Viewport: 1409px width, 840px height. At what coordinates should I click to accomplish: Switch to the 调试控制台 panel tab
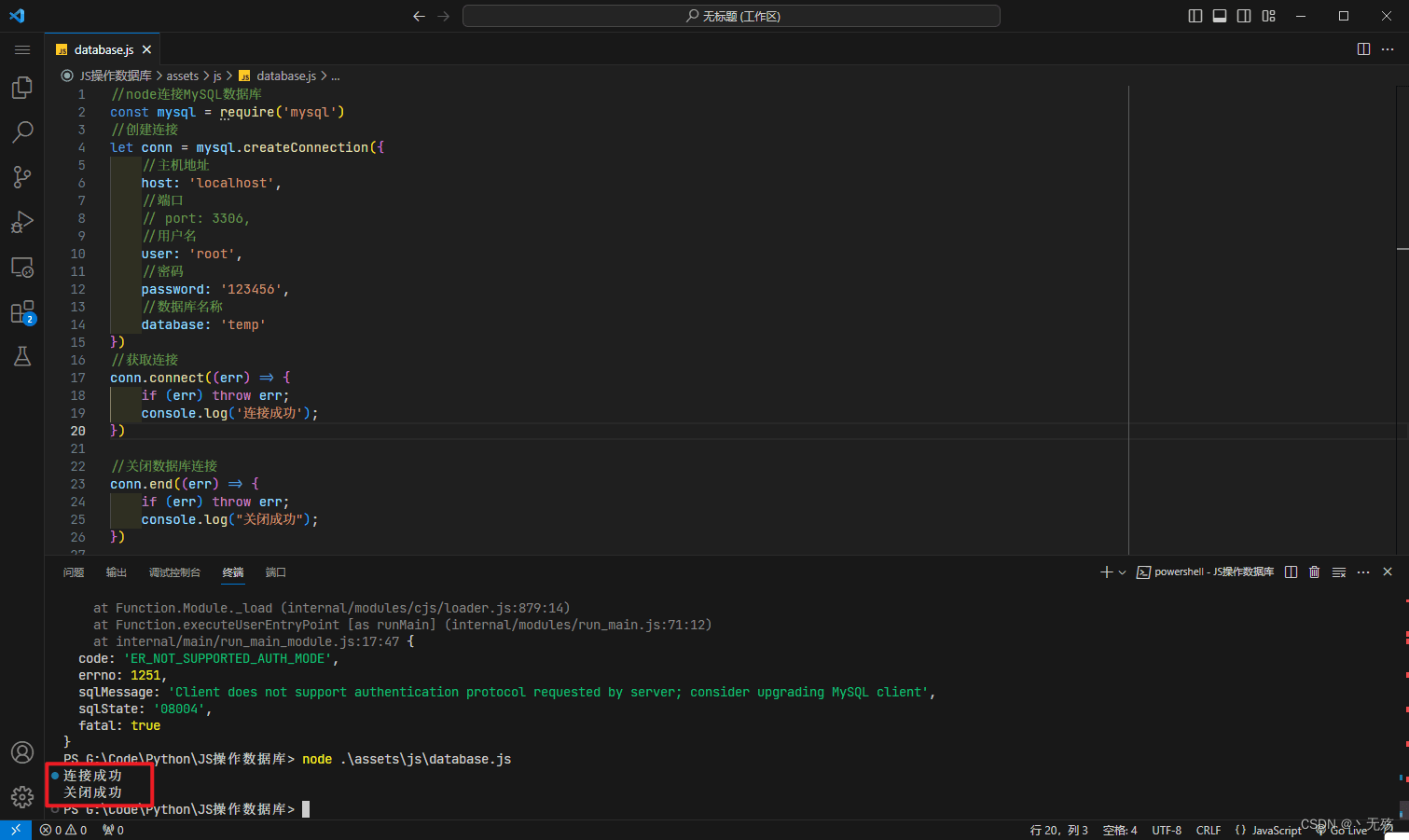pyautogui.click(x=174, y=572)
